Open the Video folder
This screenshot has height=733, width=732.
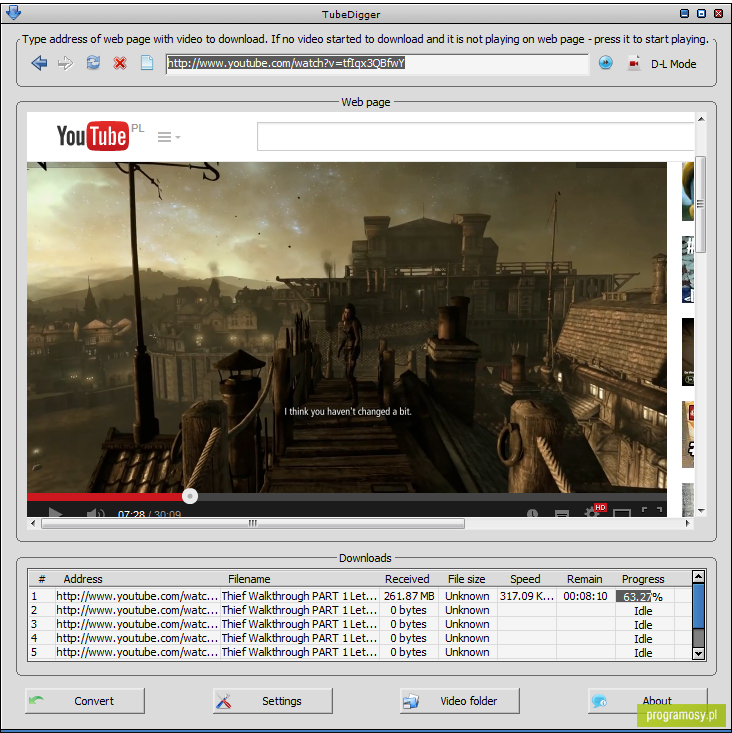point(459,701)
